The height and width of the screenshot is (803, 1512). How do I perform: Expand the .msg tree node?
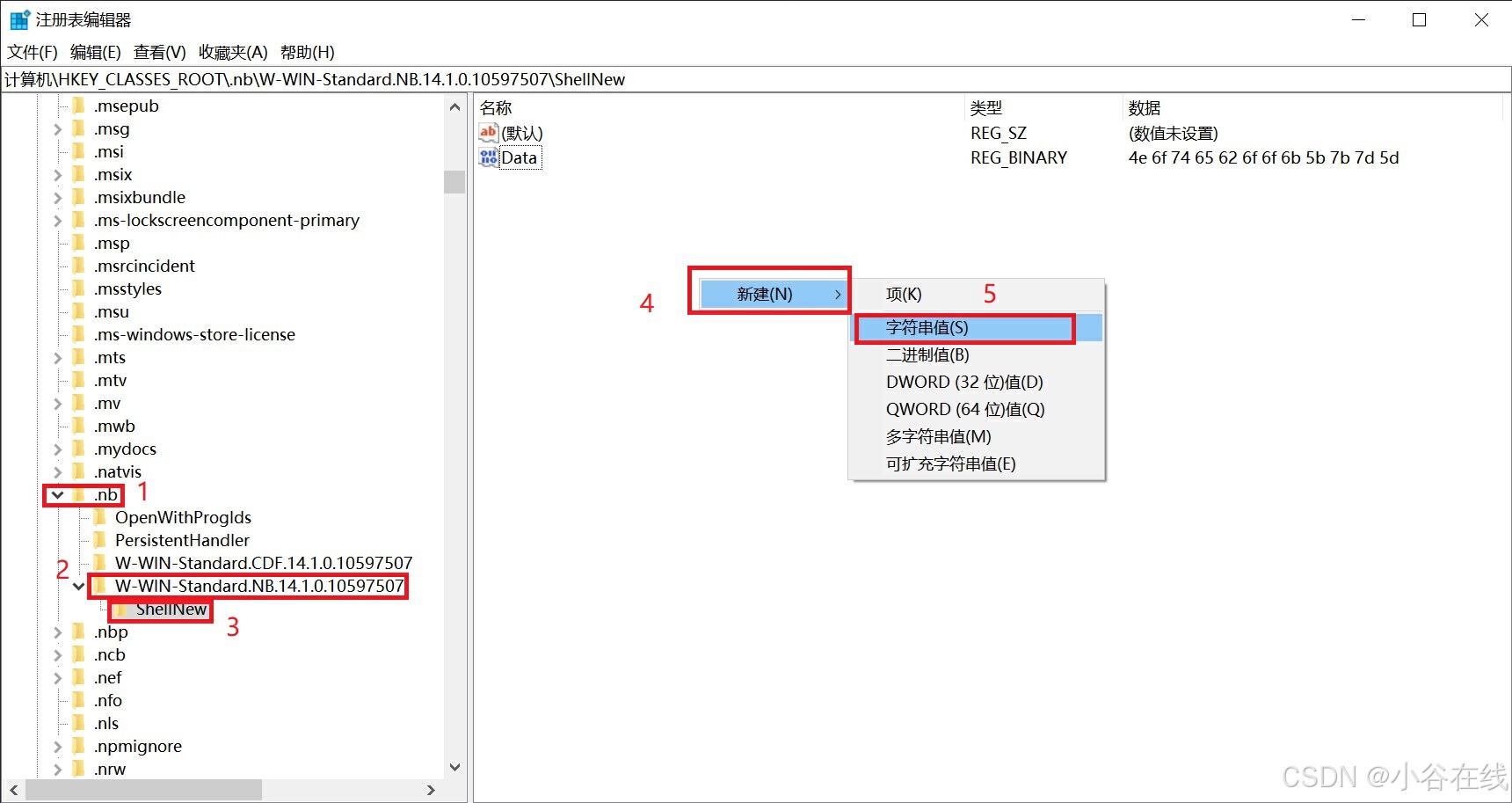click(58, 128)
